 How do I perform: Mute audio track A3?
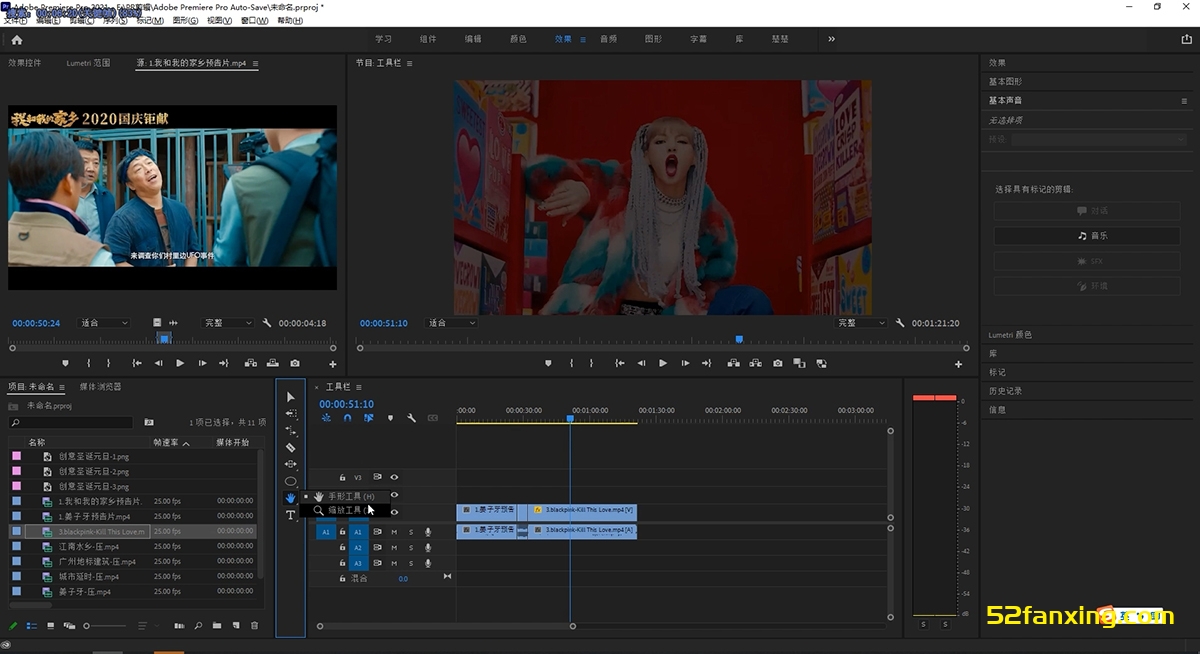tap(394, 564)
